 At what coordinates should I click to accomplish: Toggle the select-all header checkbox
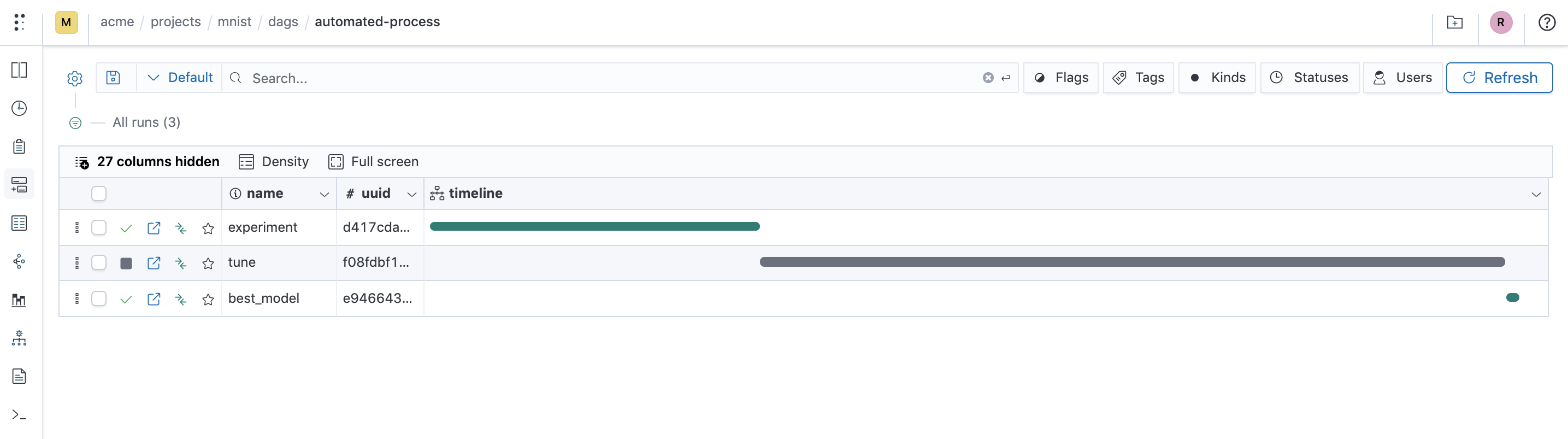[x=98, y=194]
